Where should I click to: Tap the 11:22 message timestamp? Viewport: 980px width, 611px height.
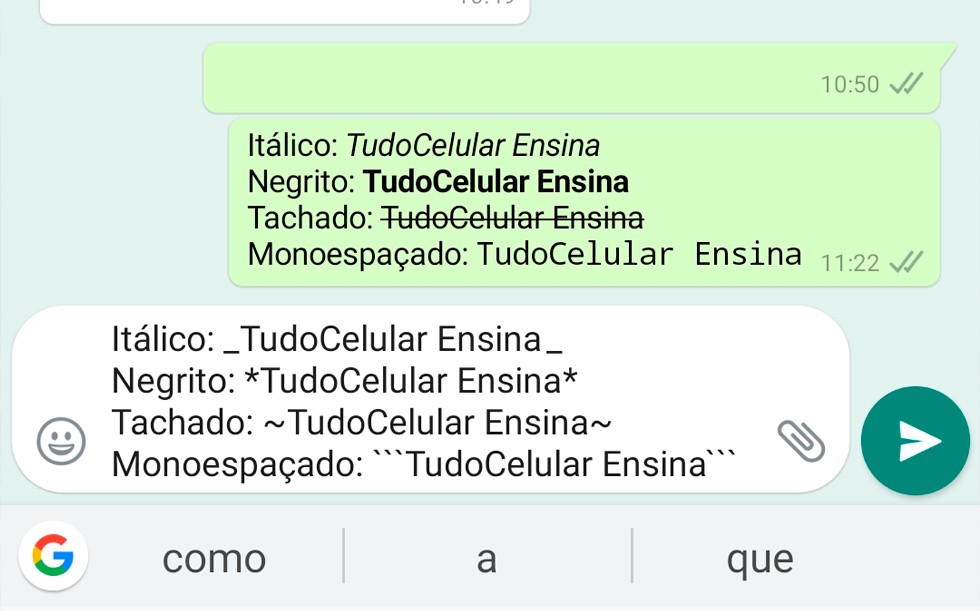pos(849,263)
